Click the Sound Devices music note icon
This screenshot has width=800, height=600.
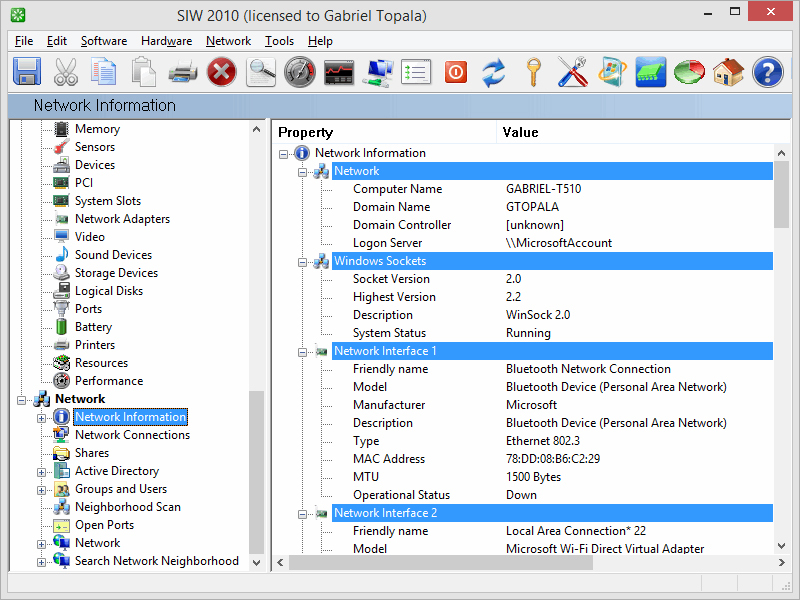61,255
